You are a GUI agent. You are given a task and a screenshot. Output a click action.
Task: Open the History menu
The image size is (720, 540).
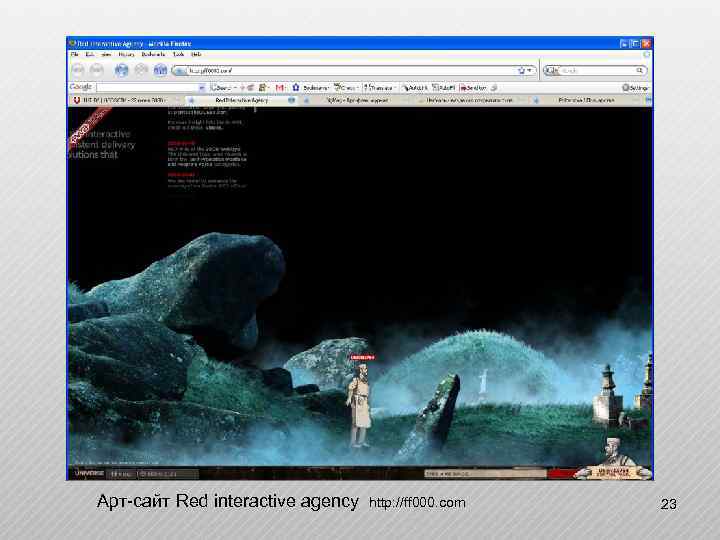tap(126, 54)
